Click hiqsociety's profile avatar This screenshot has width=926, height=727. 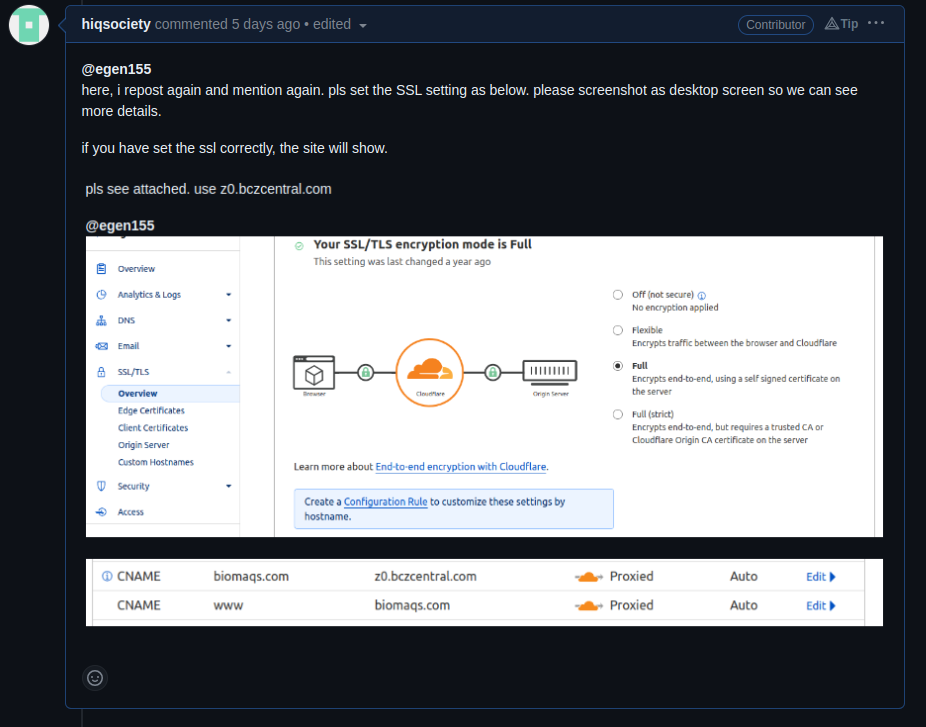(28, 24)
